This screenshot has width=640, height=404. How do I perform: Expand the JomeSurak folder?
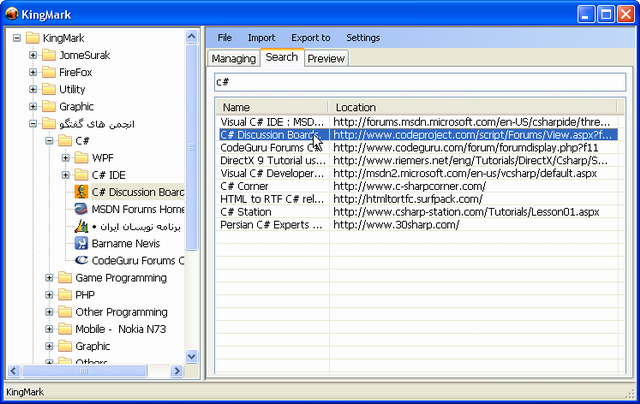(33, 55)
